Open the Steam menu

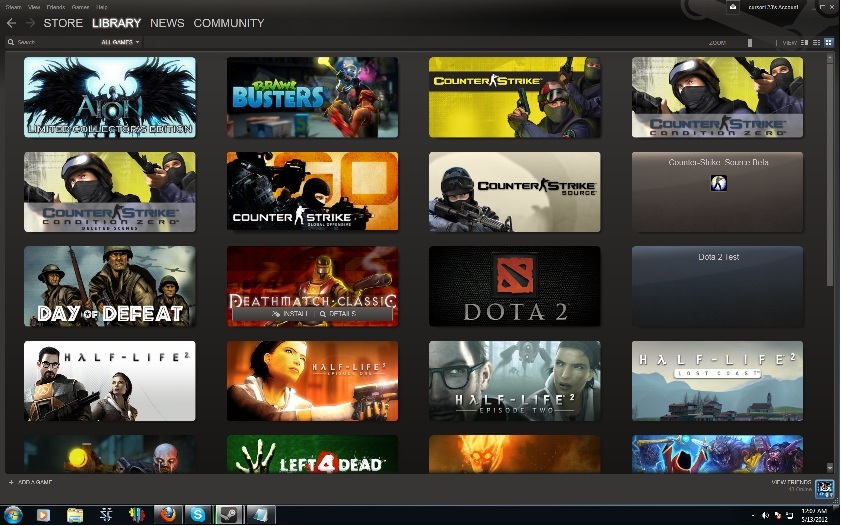coord(13,7)
